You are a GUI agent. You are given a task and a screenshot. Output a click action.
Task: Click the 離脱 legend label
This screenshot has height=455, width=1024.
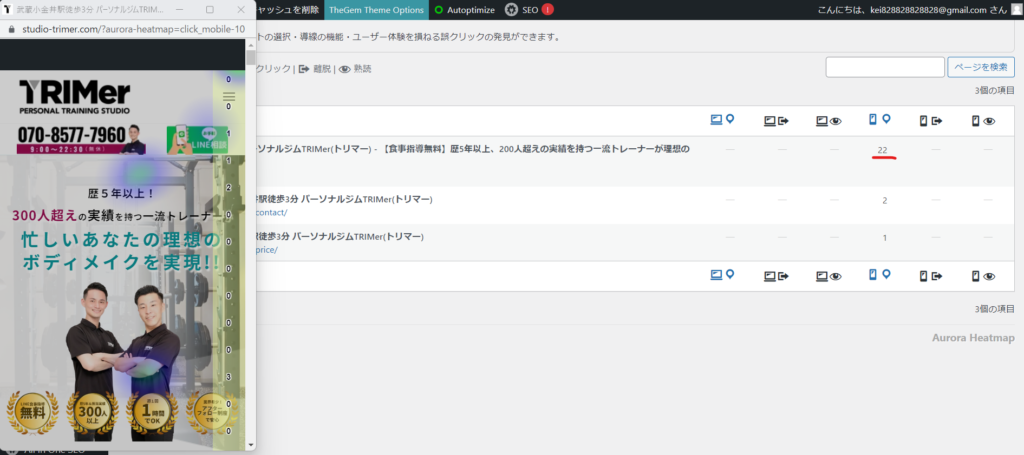pos(322,69)
